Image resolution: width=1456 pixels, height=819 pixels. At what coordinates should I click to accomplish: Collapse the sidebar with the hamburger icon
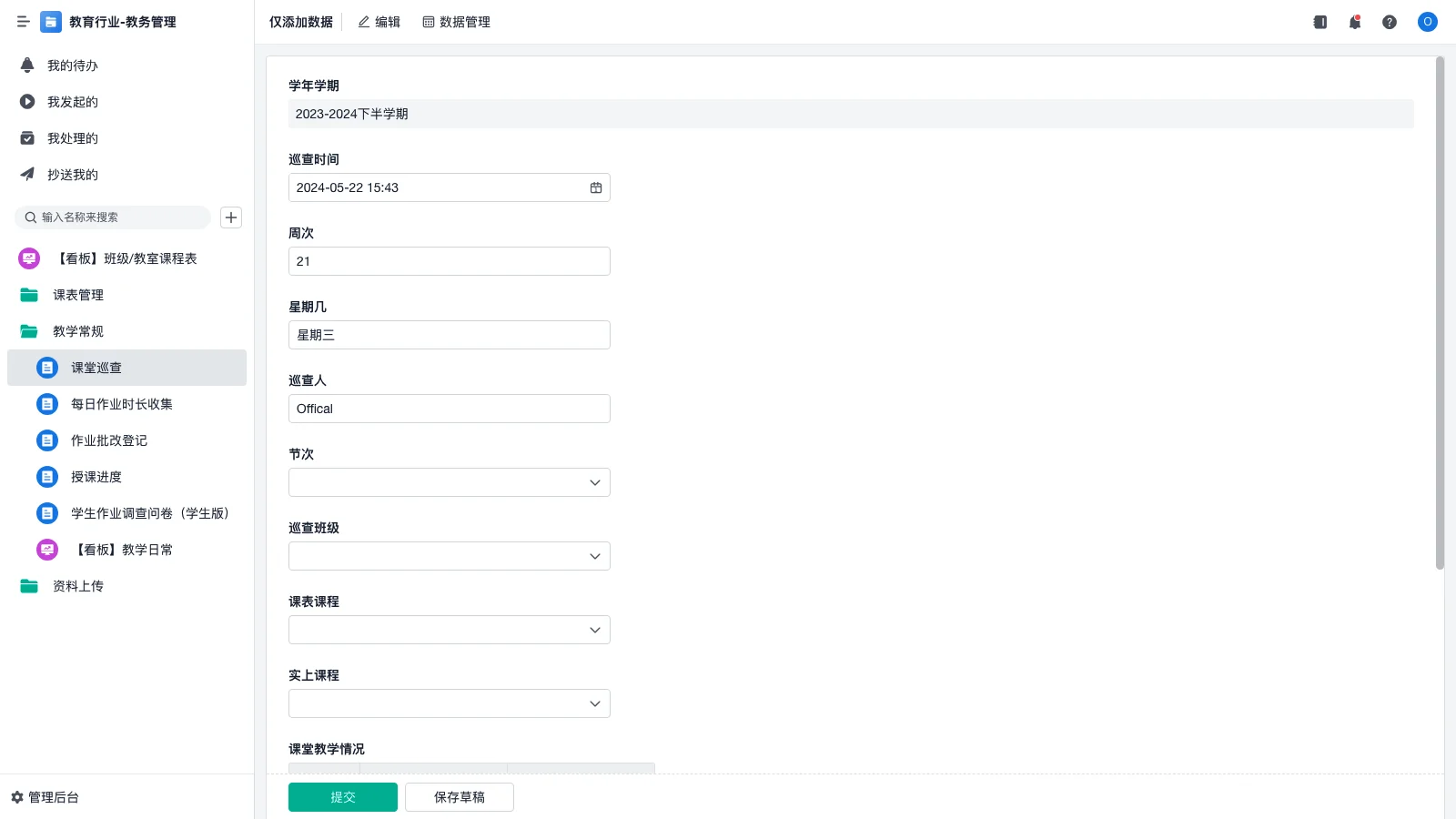[24, 22]
